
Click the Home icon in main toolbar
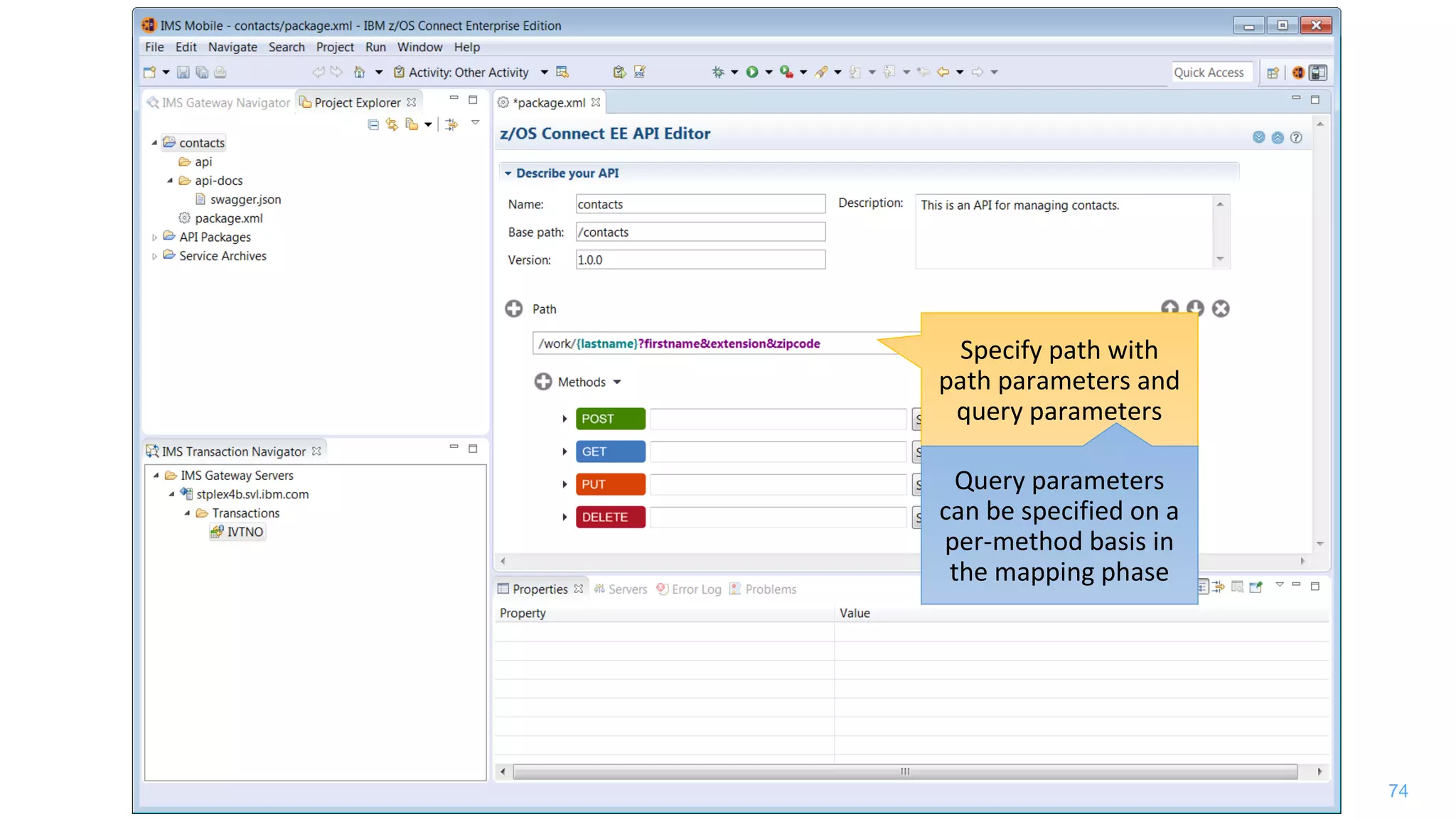pyautogui.click(x=360, y=72)
